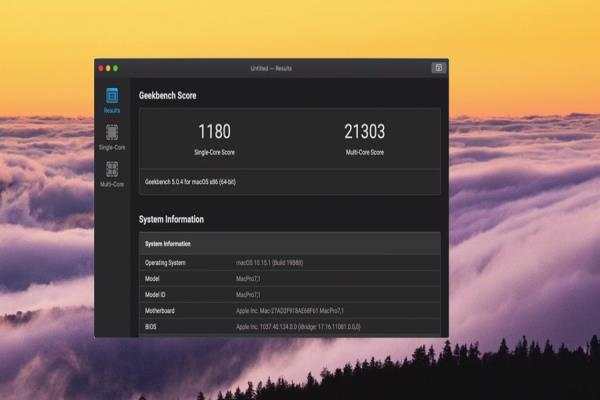Close the Geekbench results window
Image resolution: width=600 pixels, height=400 pixels.
click(x=101, y=68)
